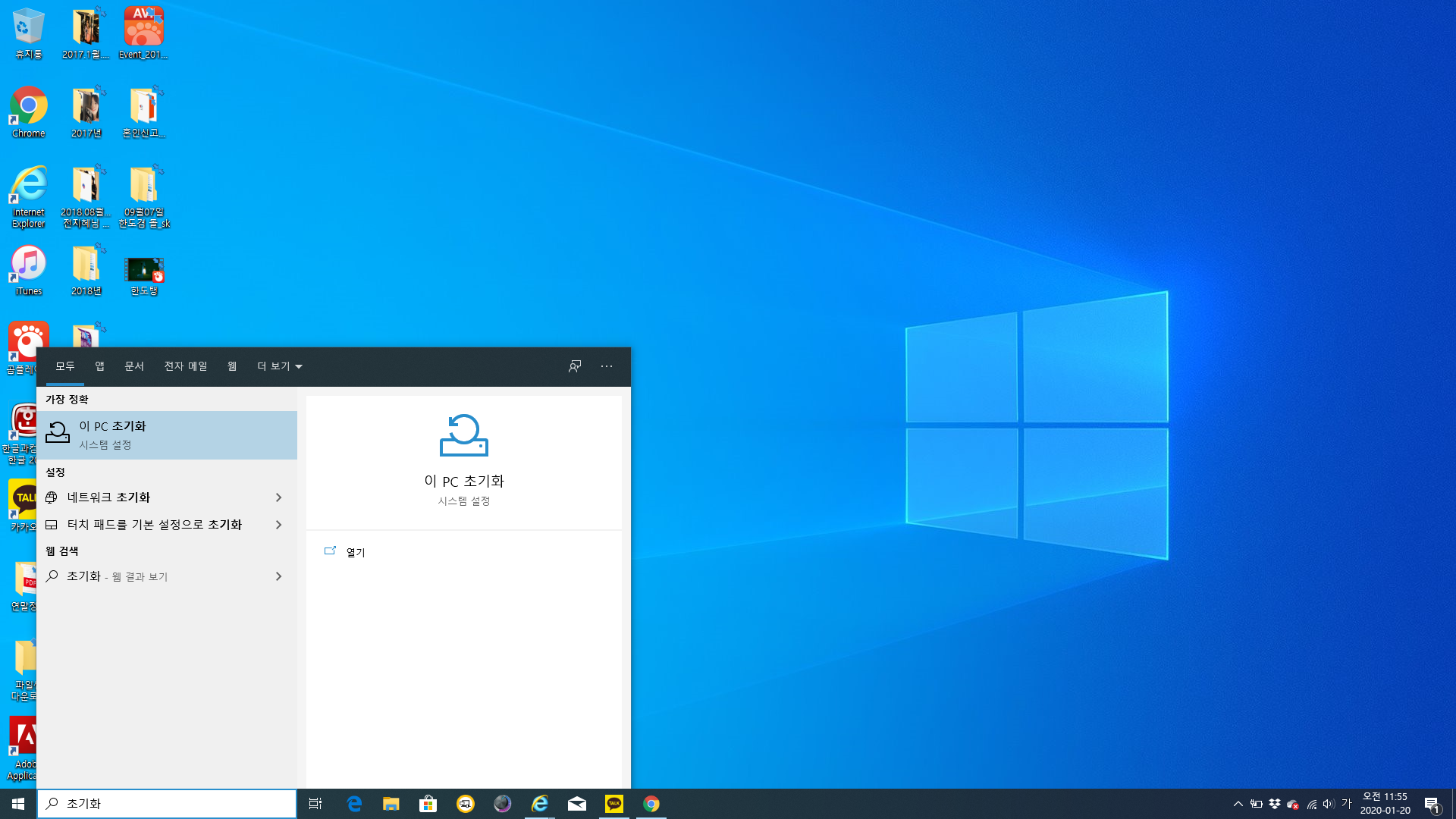
Task: Switch to the '문서' search tab
Action: tap(134, 366)
